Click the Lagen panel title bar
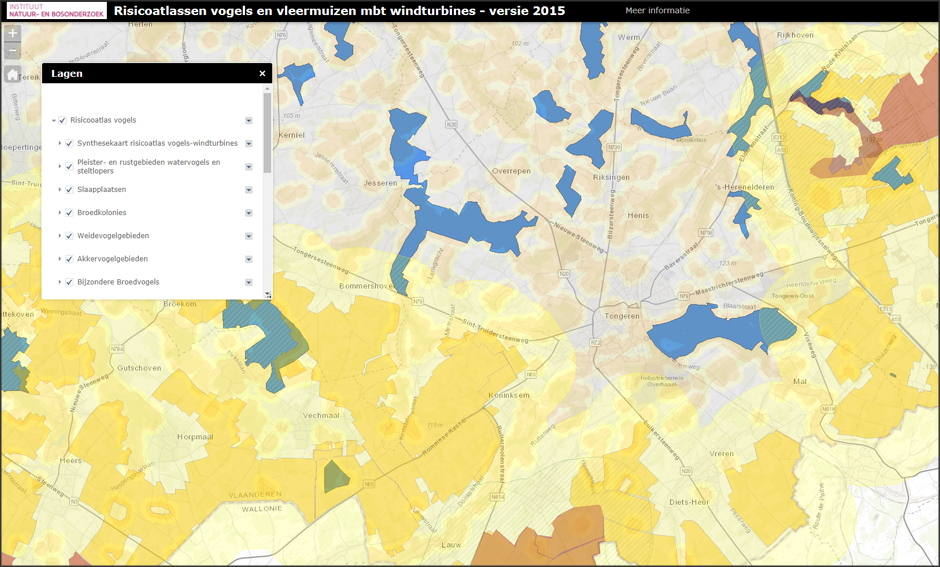This screenshot has height=567, width=940. (157, 73)
